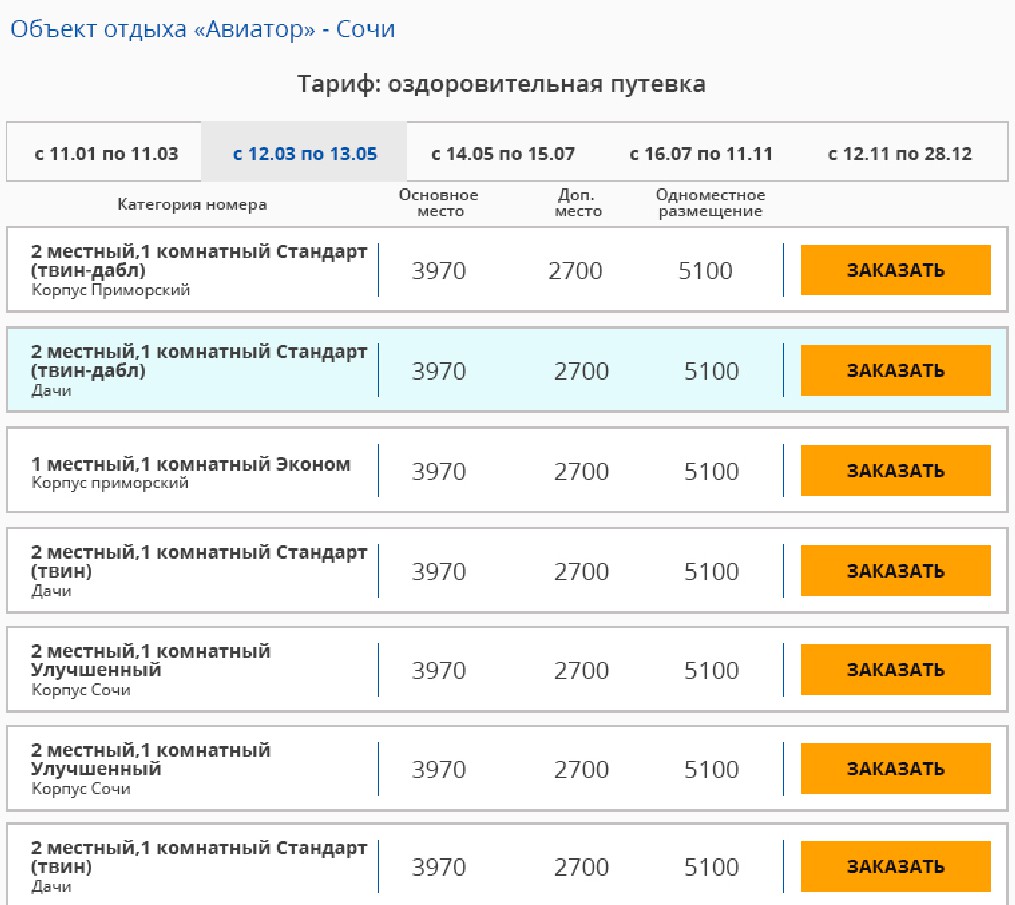Open the с 16.07 по 11.11 tab
1015x905 pixels.
coord(701,154)
